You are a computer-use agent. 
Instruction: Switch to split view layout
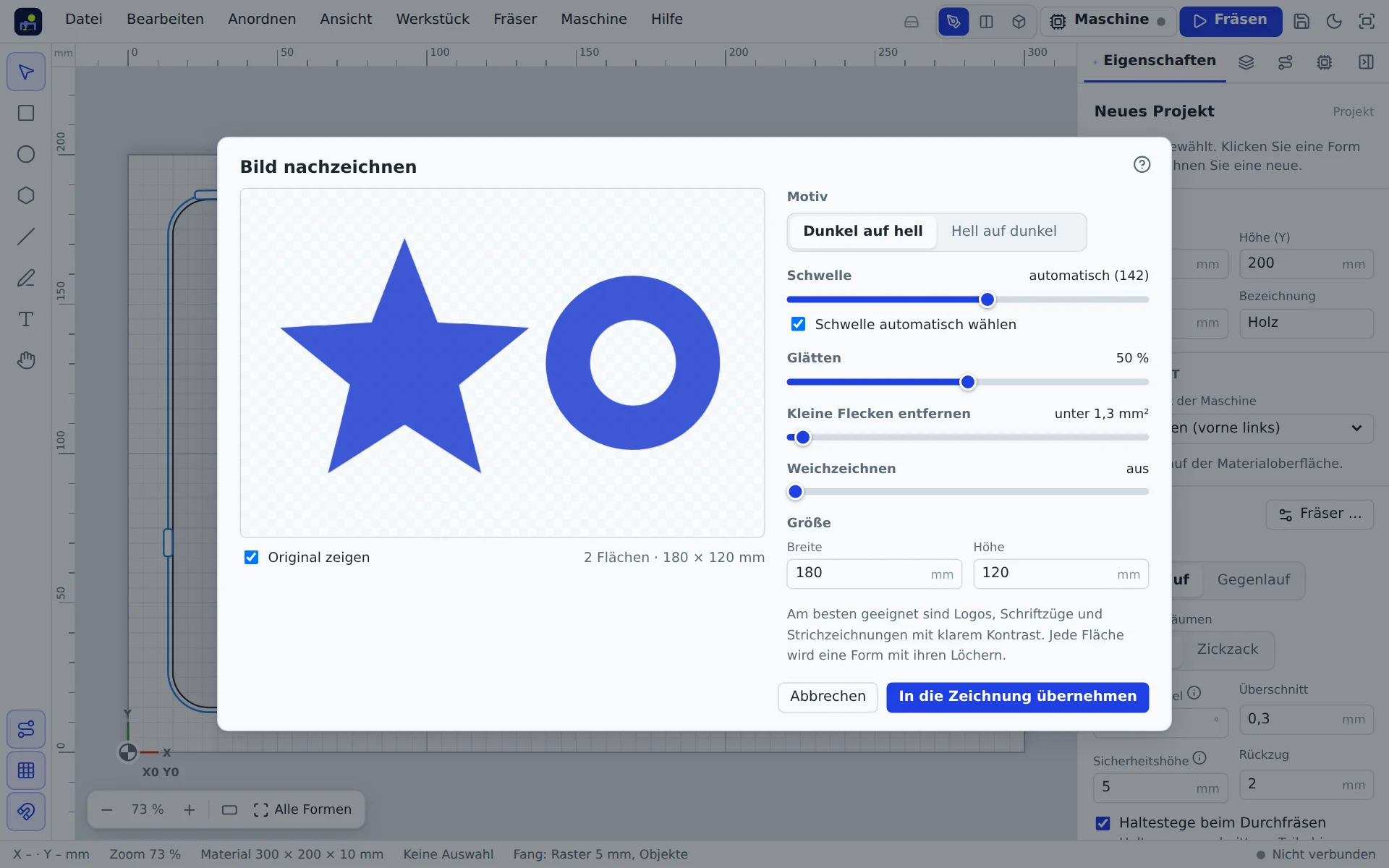986,22
